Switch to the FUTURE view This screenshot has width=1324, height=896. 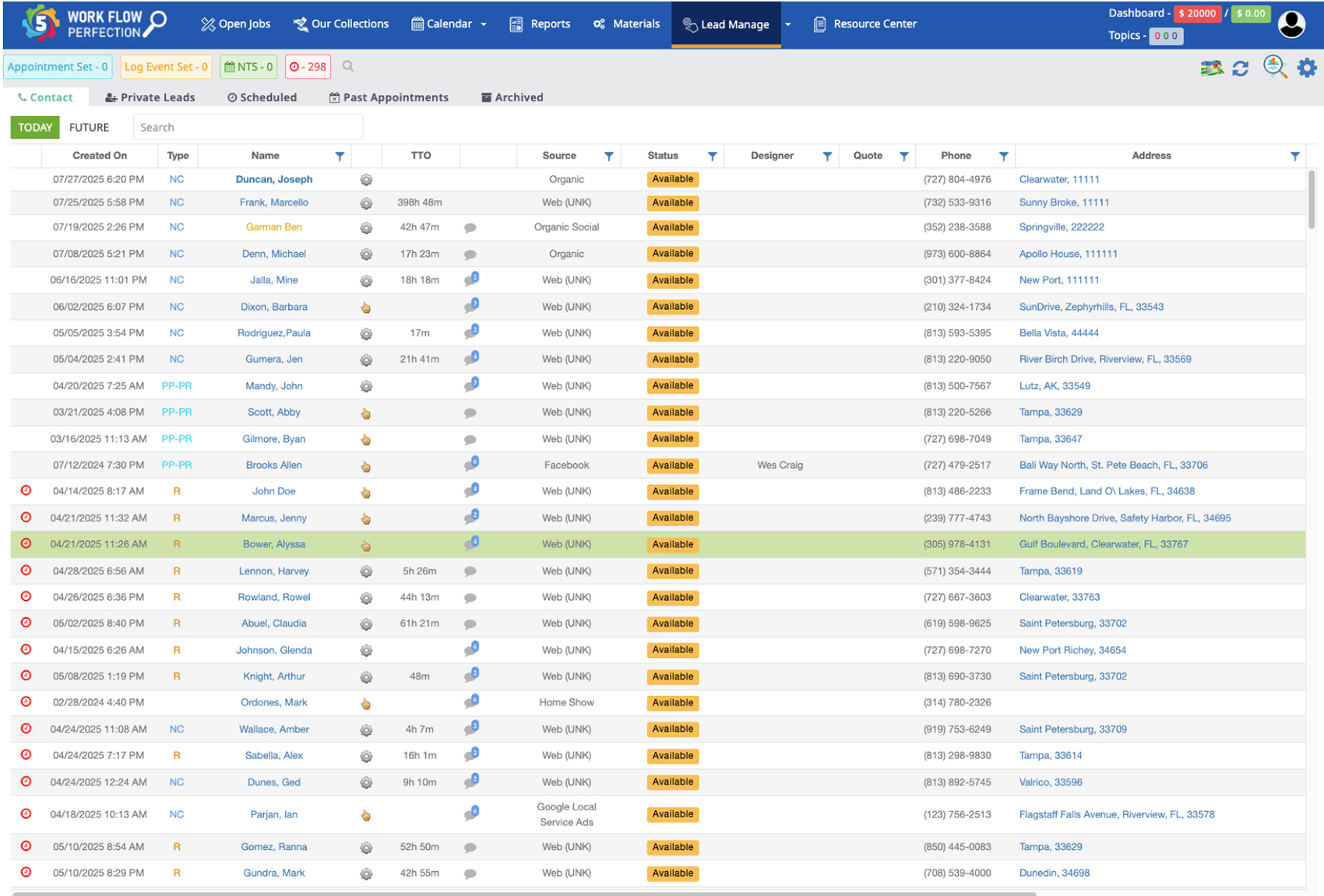coord(89,128)
